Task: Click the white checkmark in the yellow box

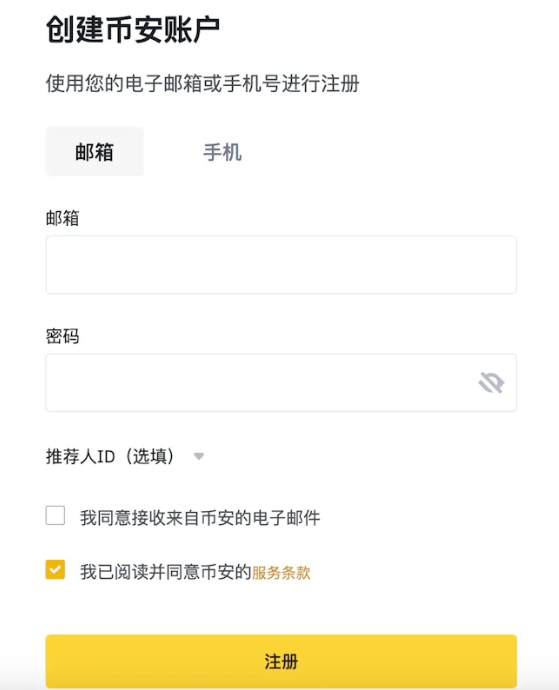Action: point(55,570)
